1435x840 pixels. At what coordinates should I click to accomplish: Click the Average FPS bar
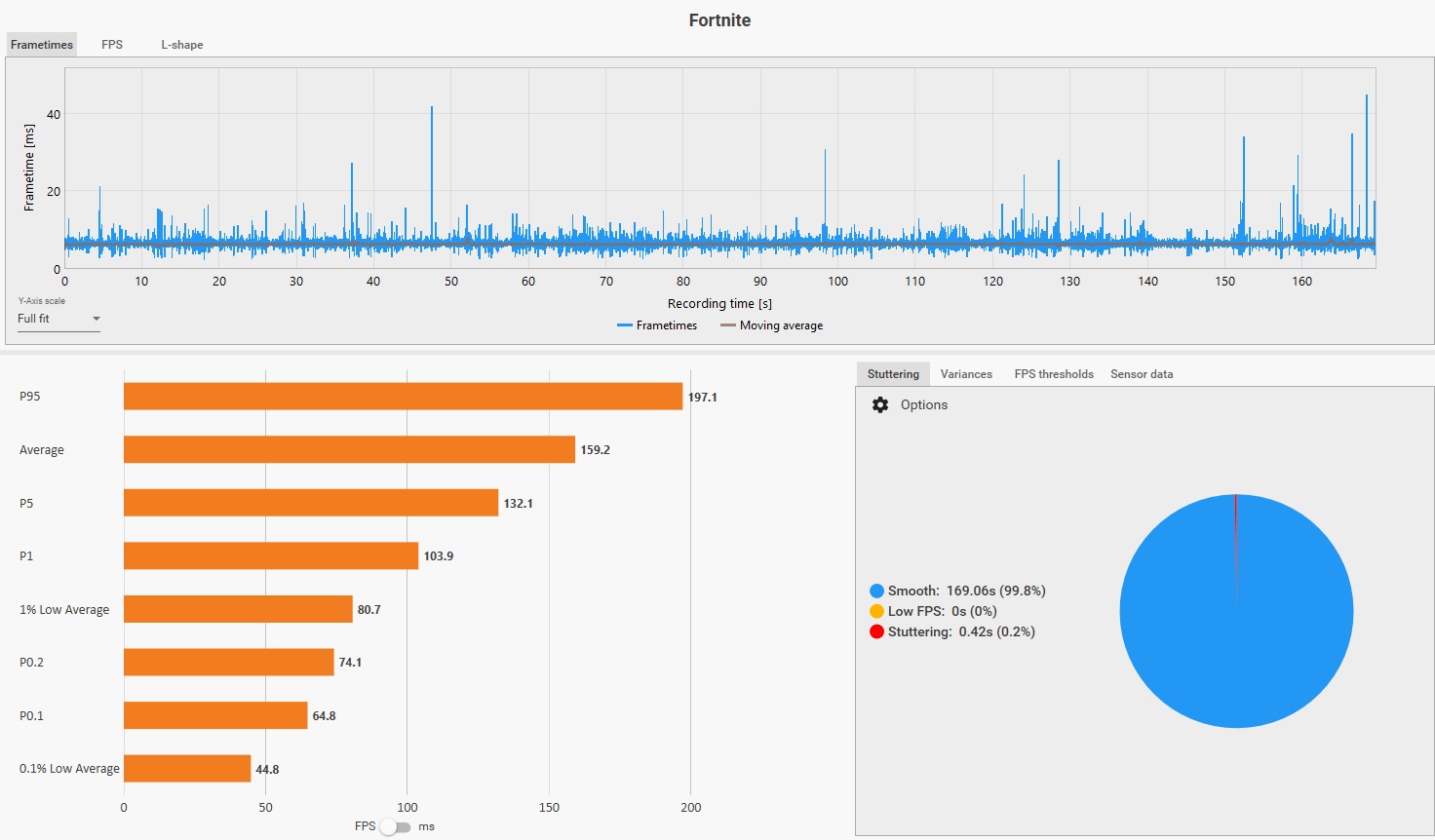(x=349, y=449)
